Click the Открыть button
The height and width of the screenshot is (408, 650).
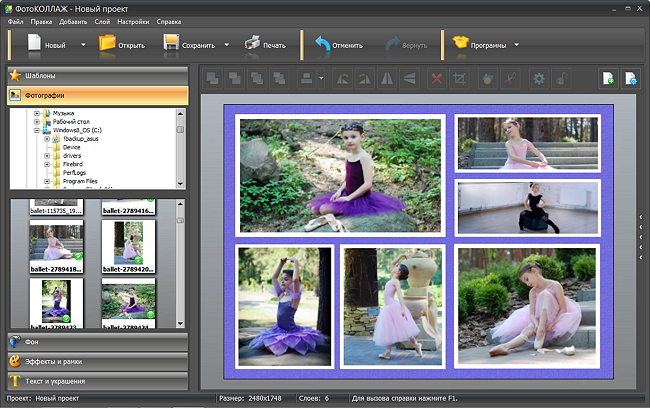(x=121, y=44)
